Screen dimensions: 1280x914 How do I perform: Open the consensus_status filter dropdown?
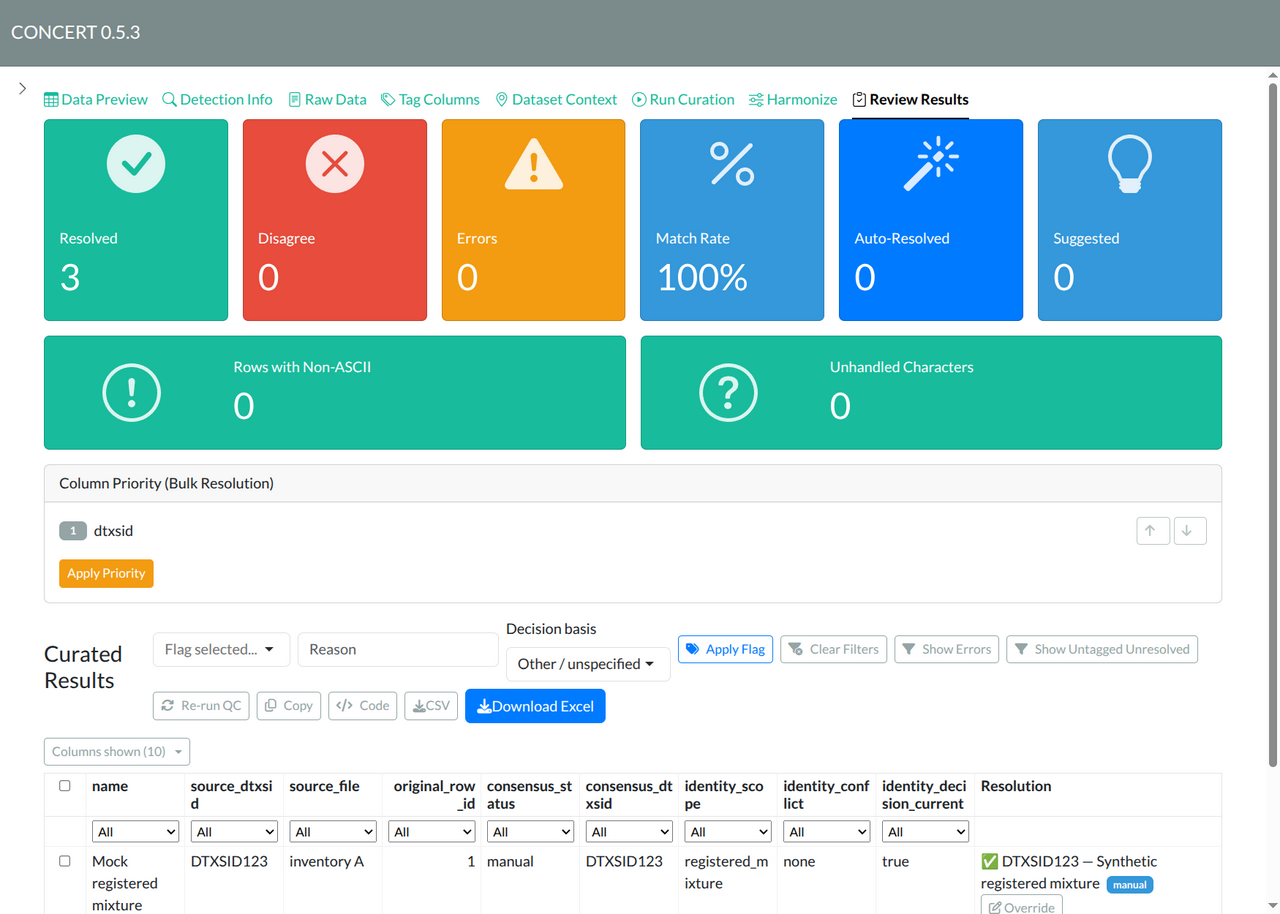pyautogui.click(x=530, y=832)
